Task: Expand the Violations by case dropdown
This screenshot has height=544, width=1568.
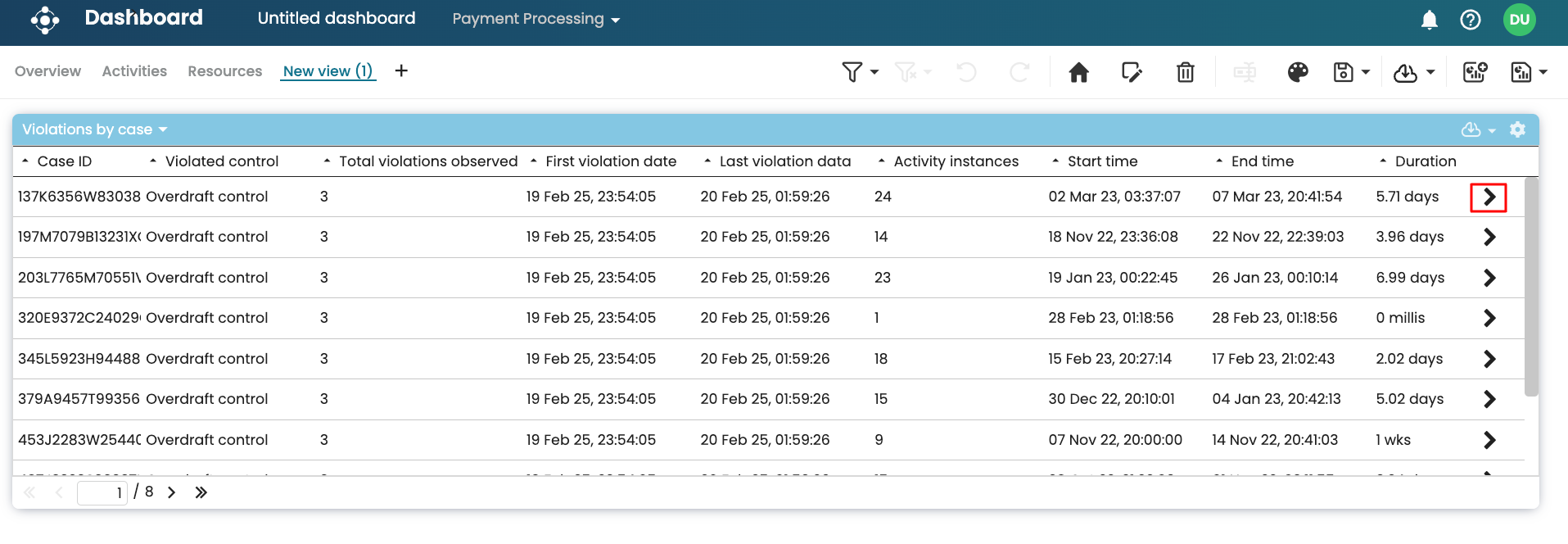Action: point(94,129)
